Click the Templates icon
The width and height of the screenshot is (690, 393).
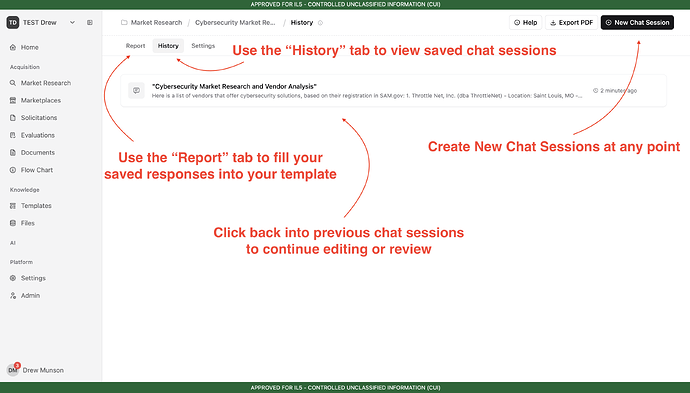pos(13,206)
